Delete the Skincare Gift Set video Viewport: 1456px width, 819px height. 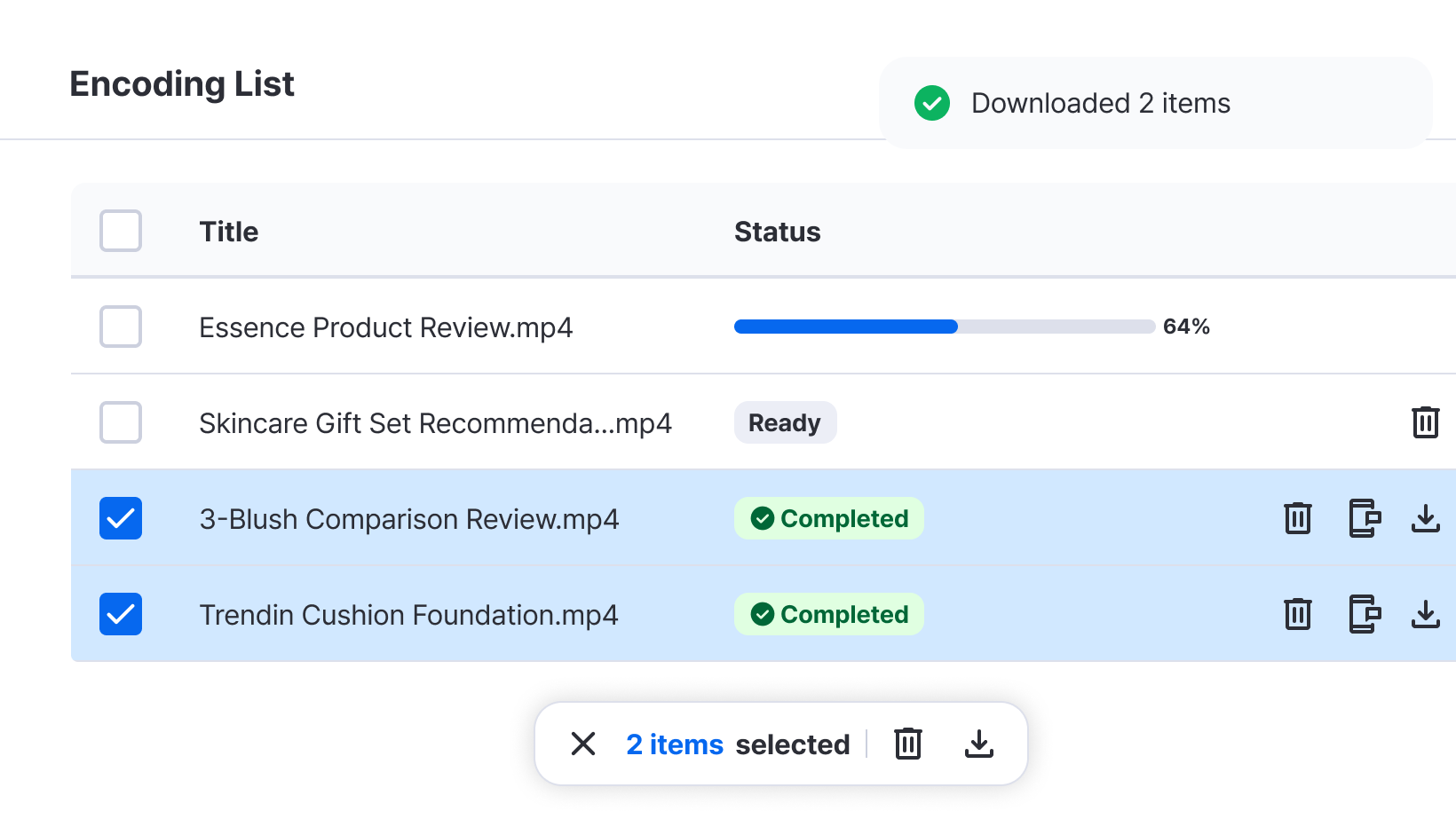click(x=1425, y=422)
